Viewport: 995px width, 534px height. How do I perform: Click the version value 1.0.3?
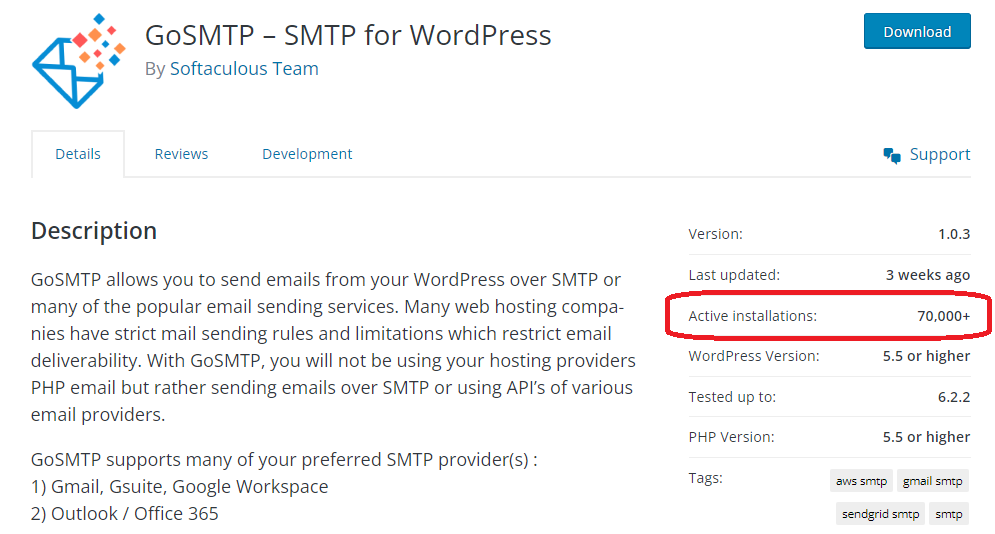[954, 234]
